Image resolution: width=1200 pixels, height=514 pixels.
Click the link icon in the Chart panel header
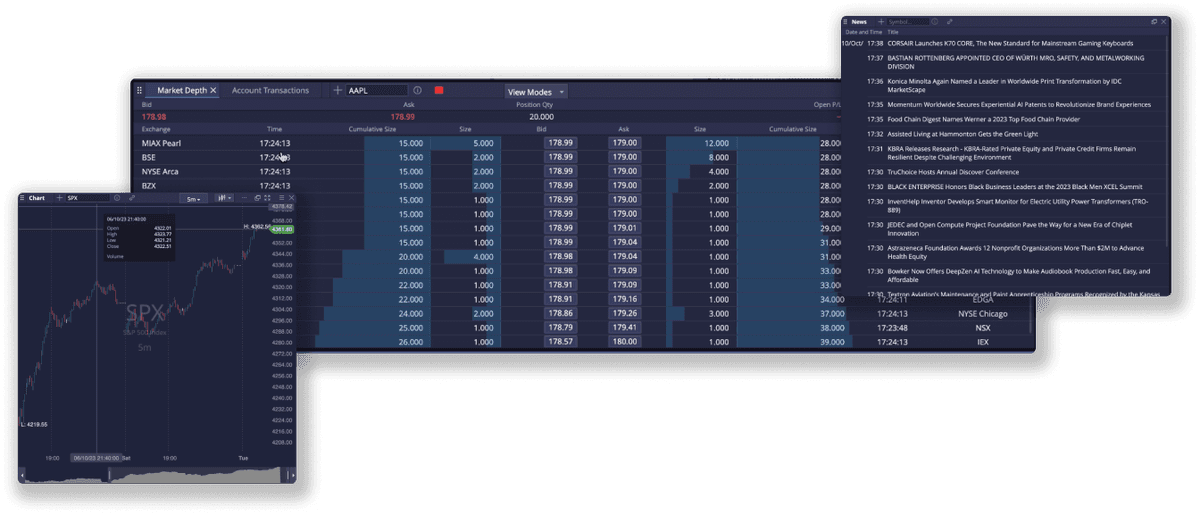(x=131, y=198)
